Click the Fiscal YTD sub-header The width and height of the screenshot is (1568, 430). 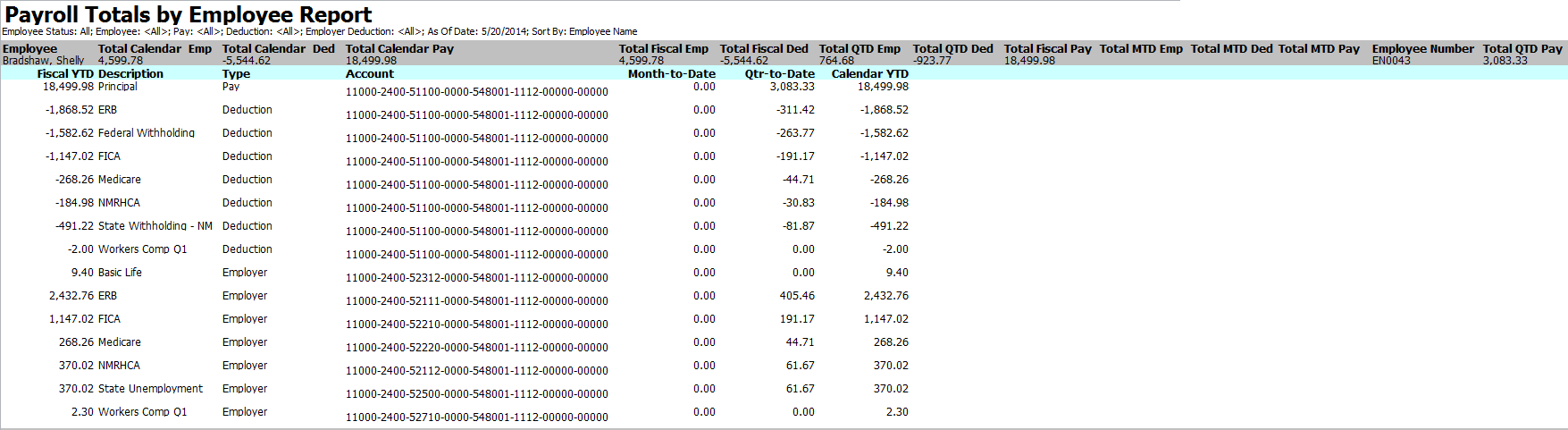click(65, 74)
